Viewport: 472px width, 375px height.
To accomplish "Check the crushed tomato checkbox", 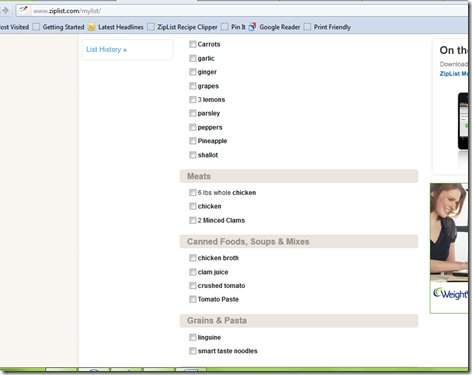I will click(x=192, y=286).
